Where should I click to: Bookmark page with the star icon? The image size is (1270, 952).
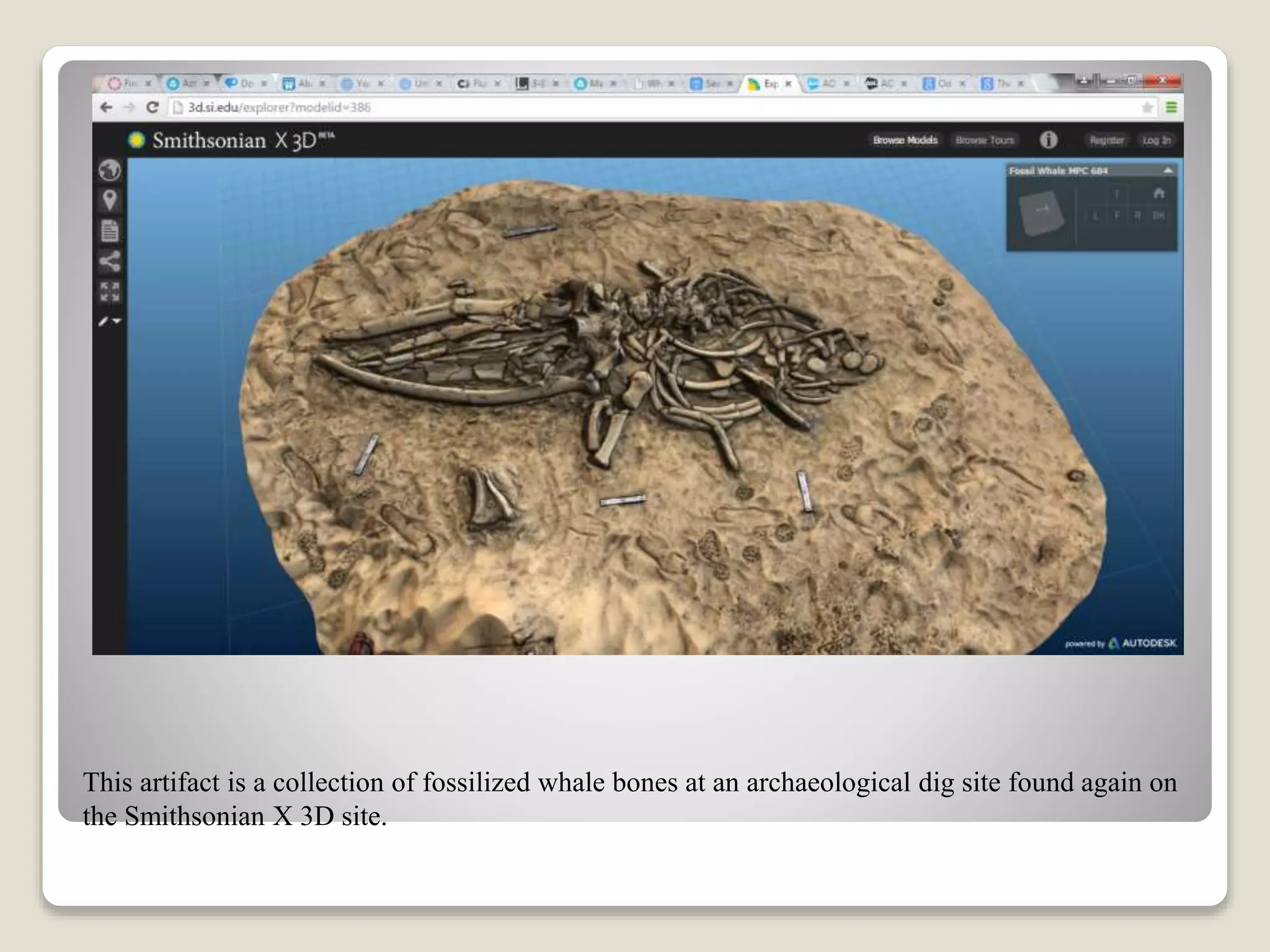pyautogui.click(x=1147, y=108)
